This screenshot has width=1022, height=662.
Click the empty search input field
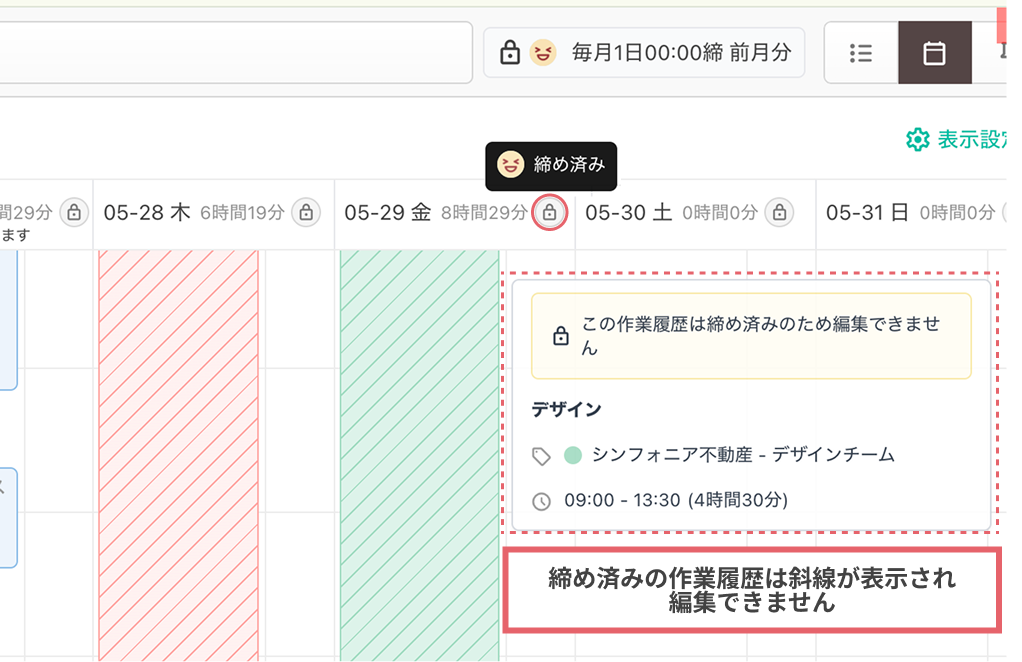[235, 53]
